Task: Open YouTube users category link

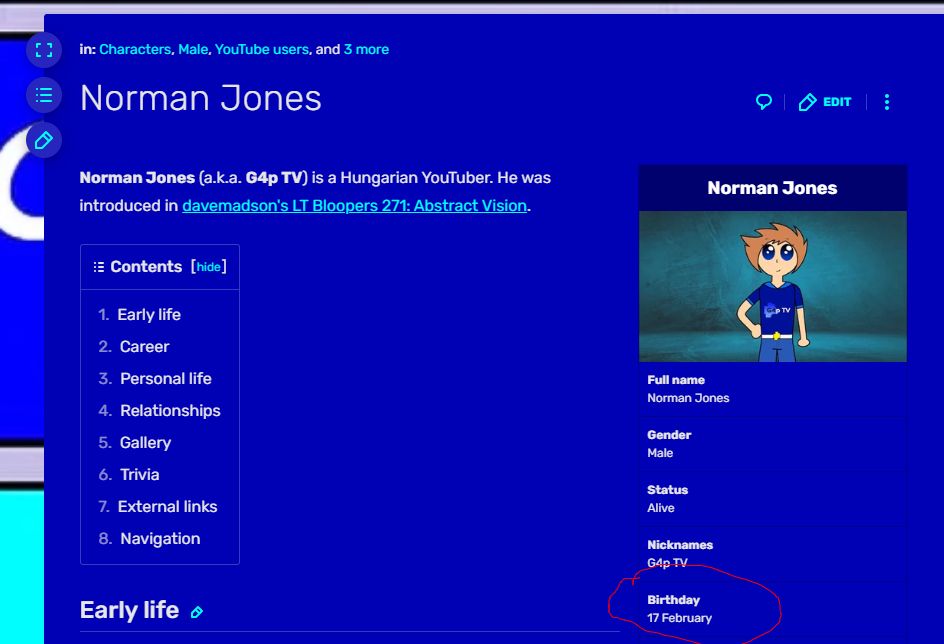Action: point(261,49)
